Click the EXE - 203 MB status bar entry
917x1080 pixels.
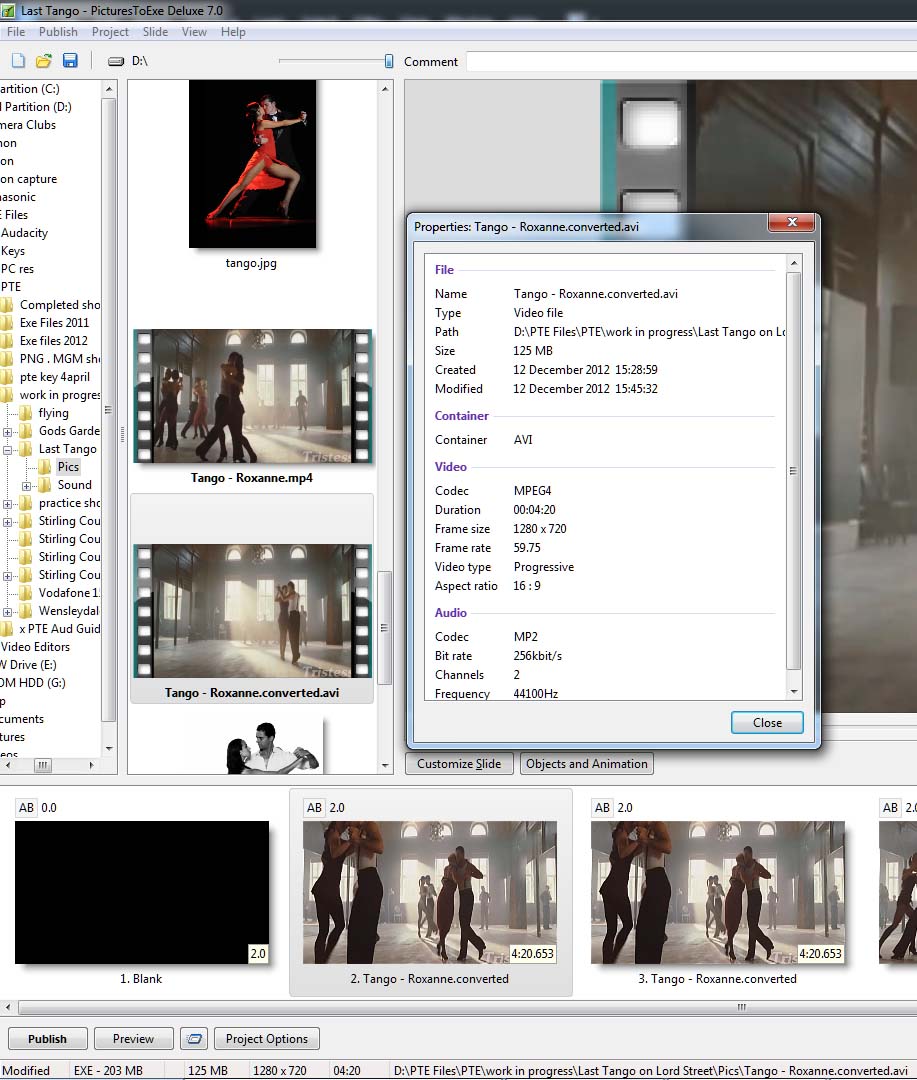coord(108,1071)
